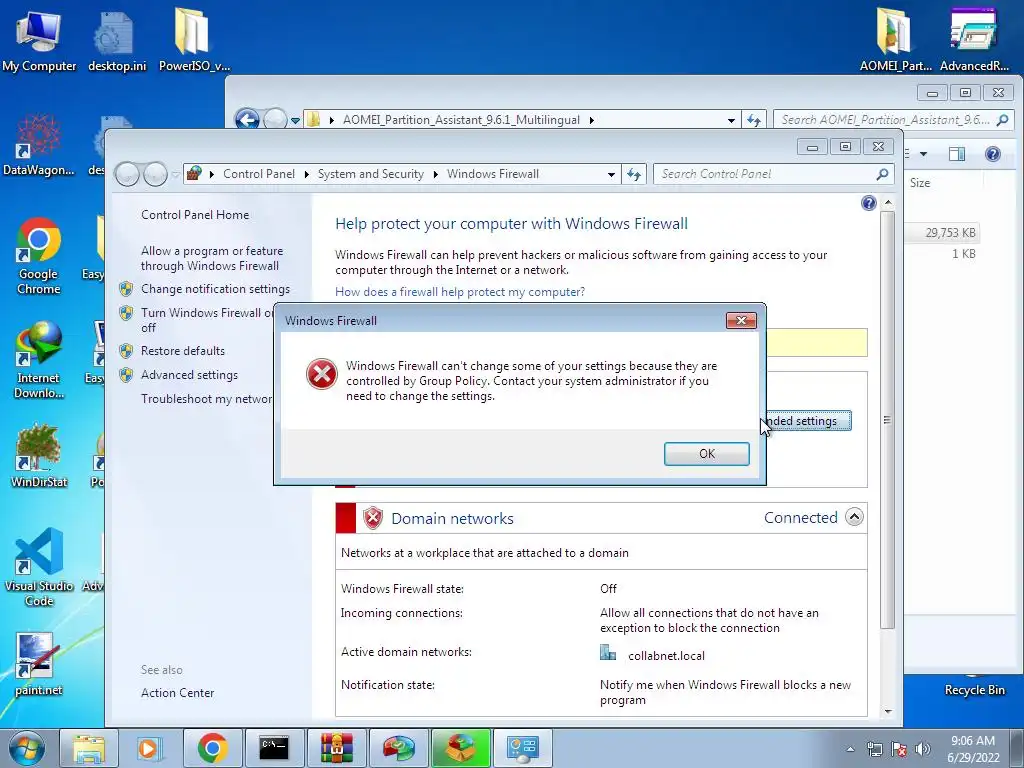
Task: Expand Control Panel breadcrumb arrow
Action: coord(306,174)
